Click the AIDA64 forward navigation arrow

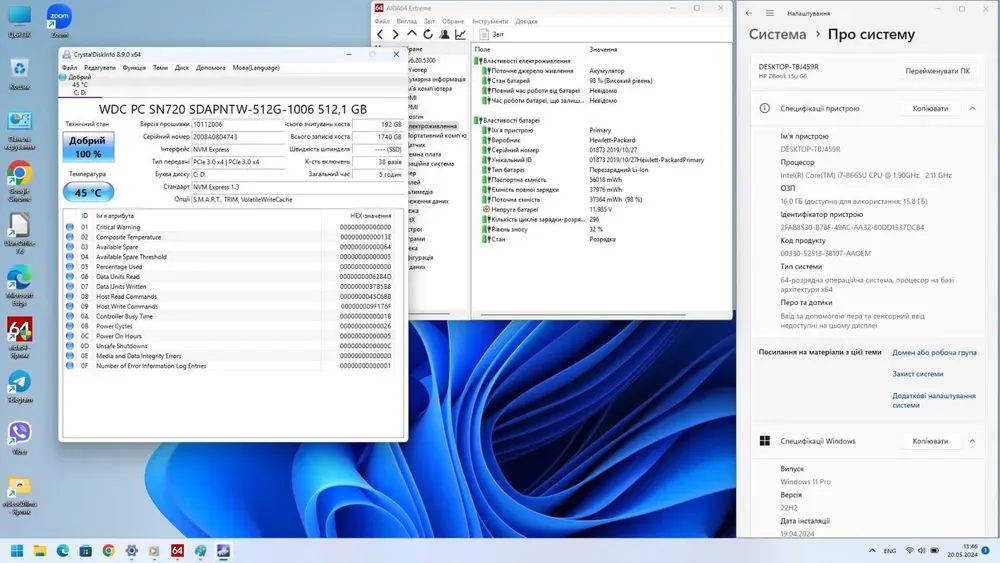395,34
